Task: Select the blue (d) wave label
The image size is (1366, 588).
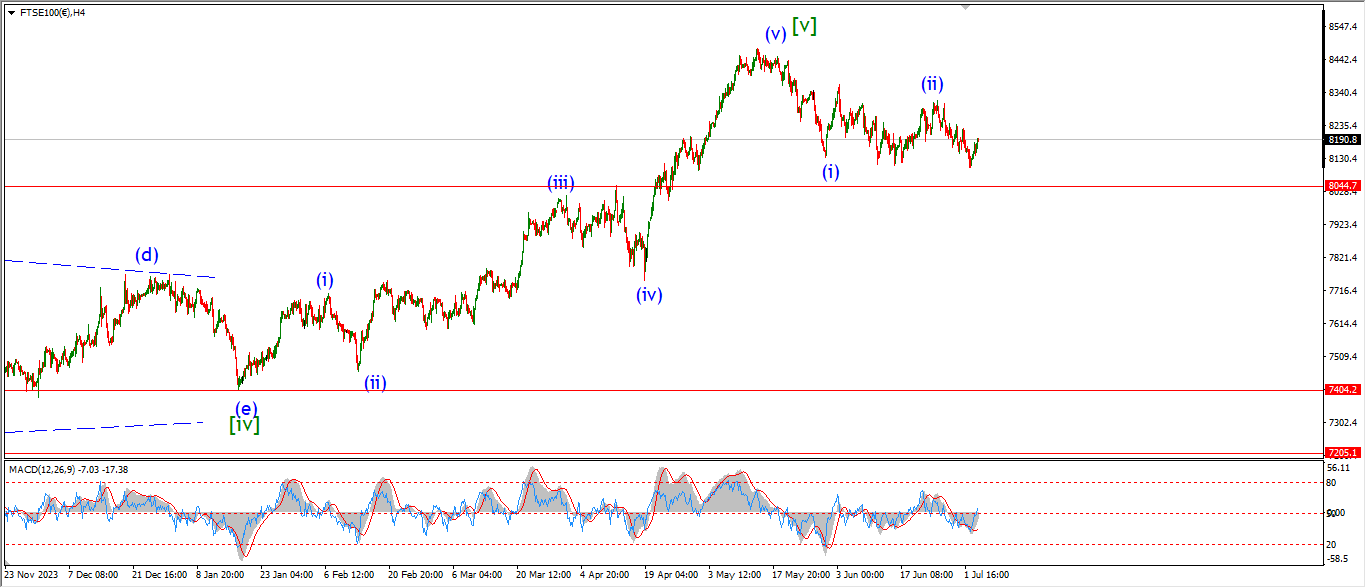Action: pos(148,255)
